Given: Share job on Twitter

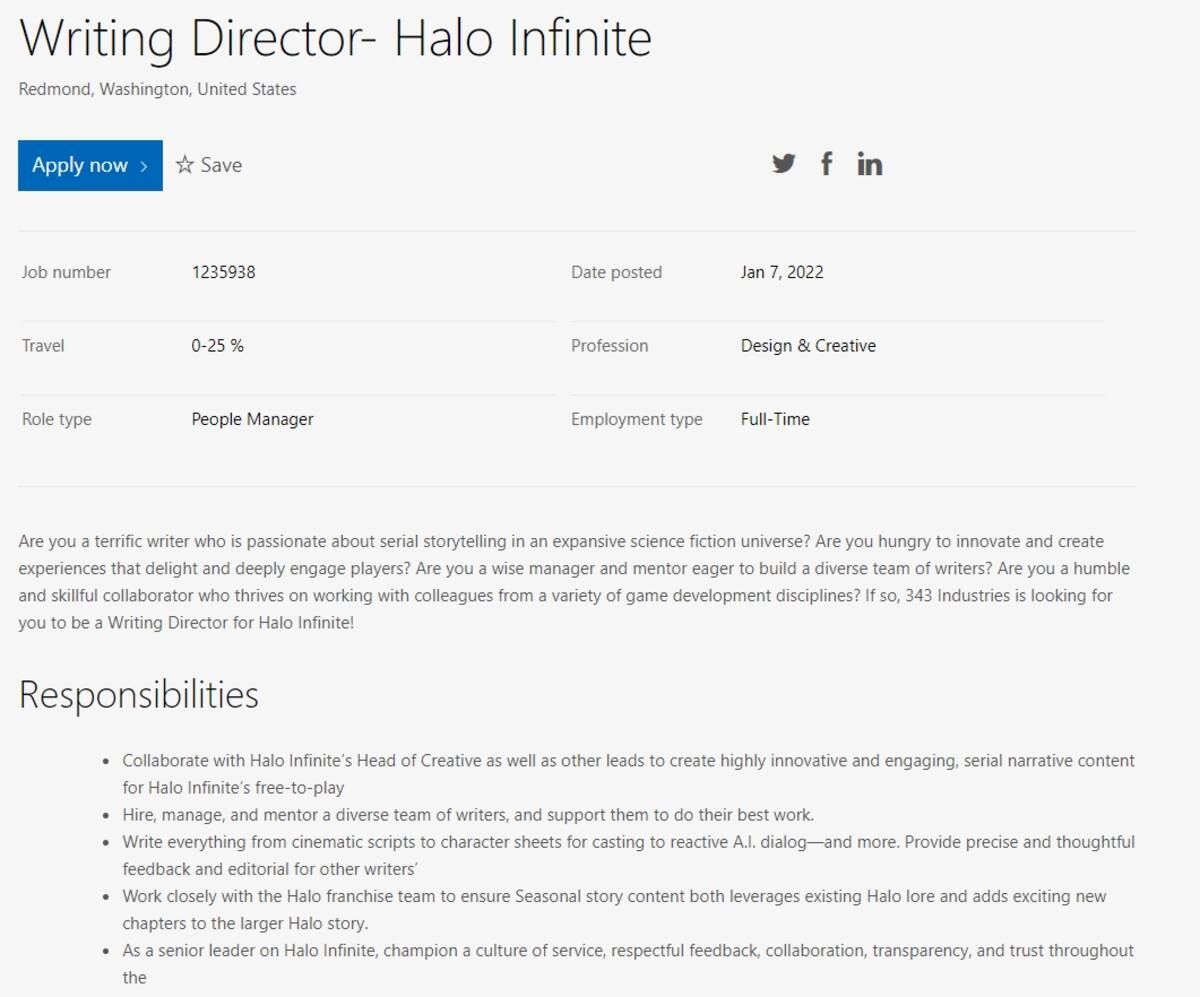Looking at the screenshot, I should [784, 164].
